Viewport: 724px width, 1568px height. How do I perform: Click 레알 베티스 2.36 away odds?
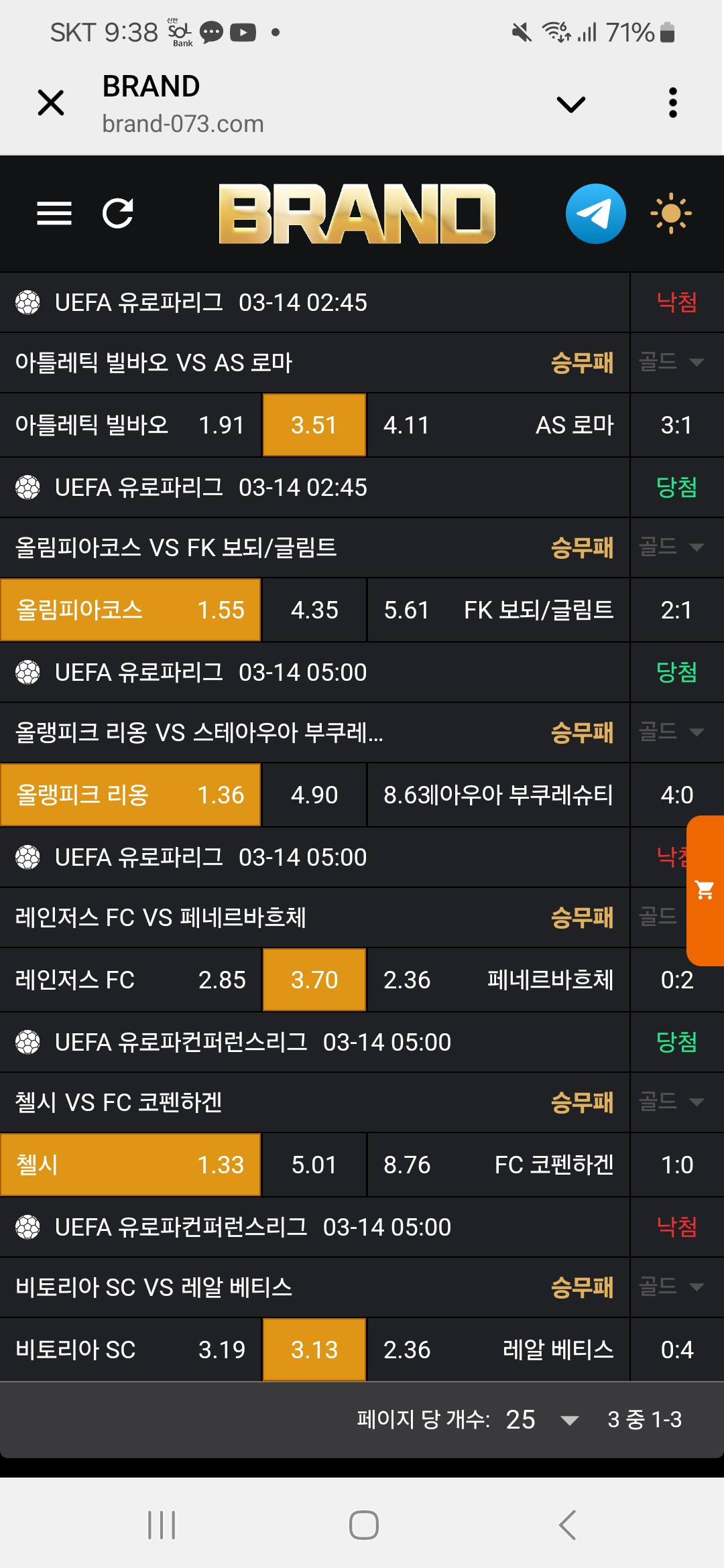coord(497,1350)
